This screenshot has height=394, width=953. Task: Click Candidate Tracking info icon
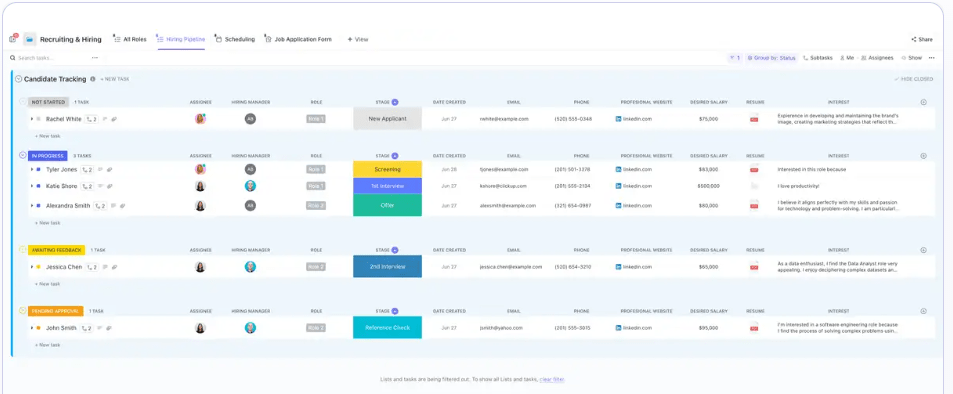(x=92, y=79)
